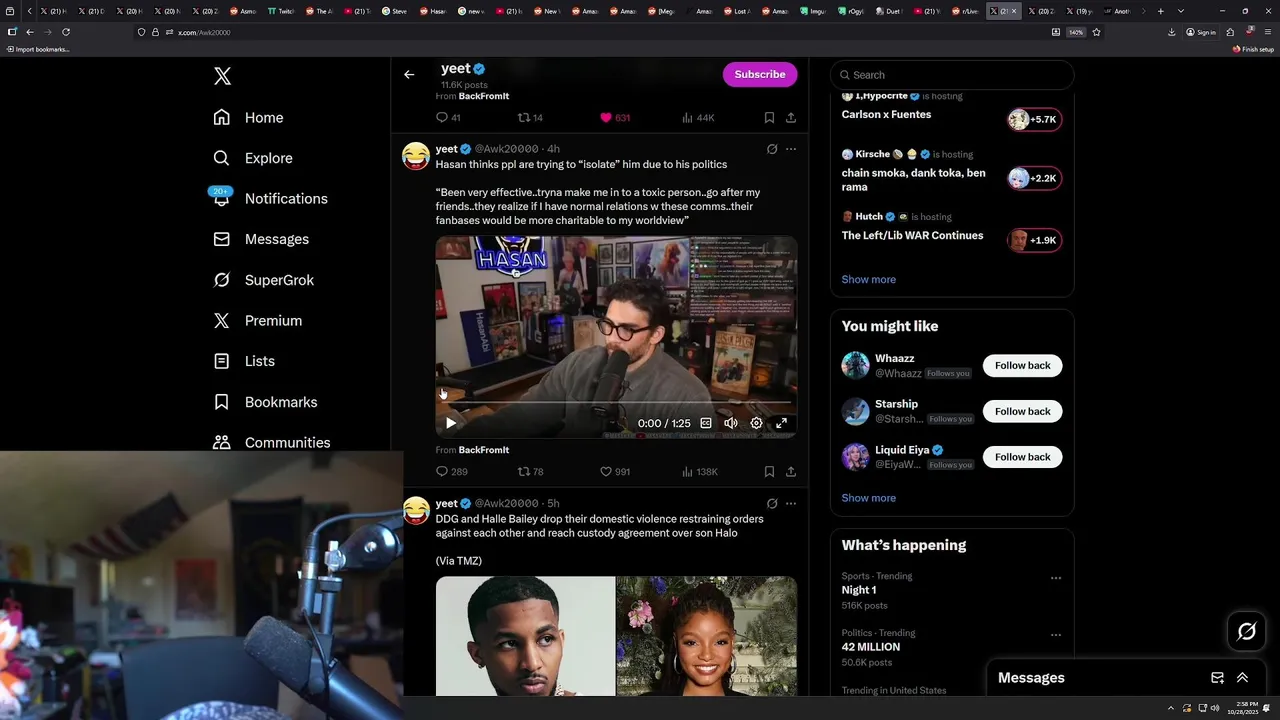Open Import bookmarks link in bookmarks bar
Screen dimensions: 1280x720
(x=38, y=49)
